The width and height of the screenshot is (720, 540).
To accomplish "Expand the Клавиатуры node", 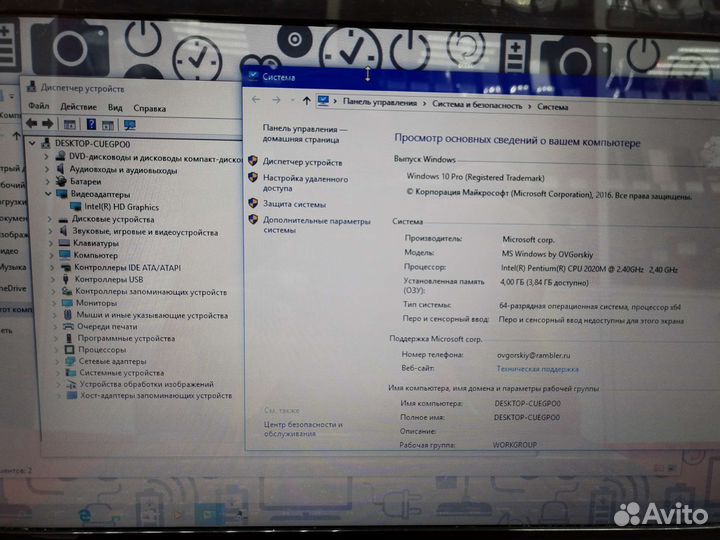I will point(51,243).
